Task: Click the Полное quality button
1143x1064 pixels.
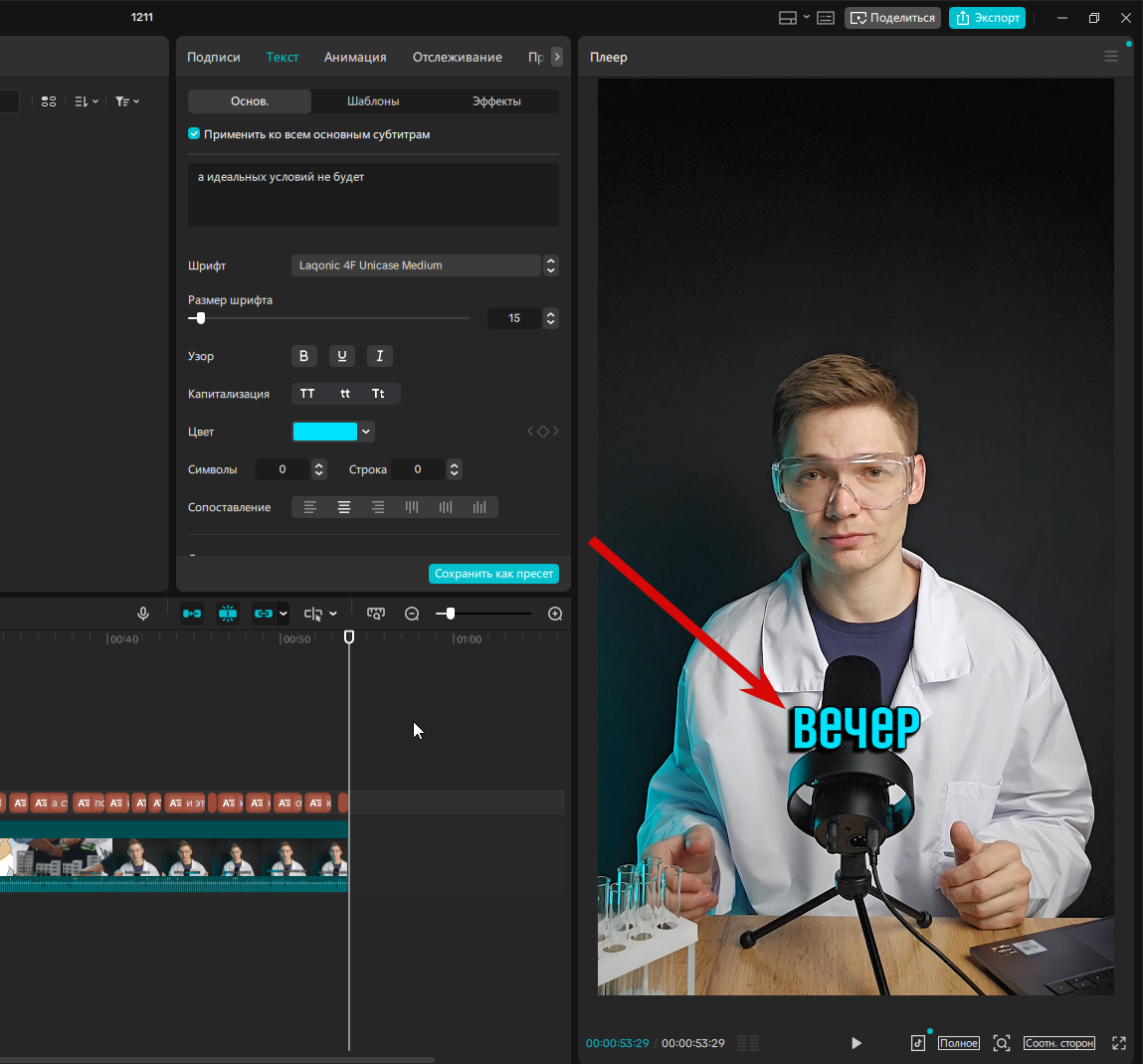Action: [x=959, y=1043]
